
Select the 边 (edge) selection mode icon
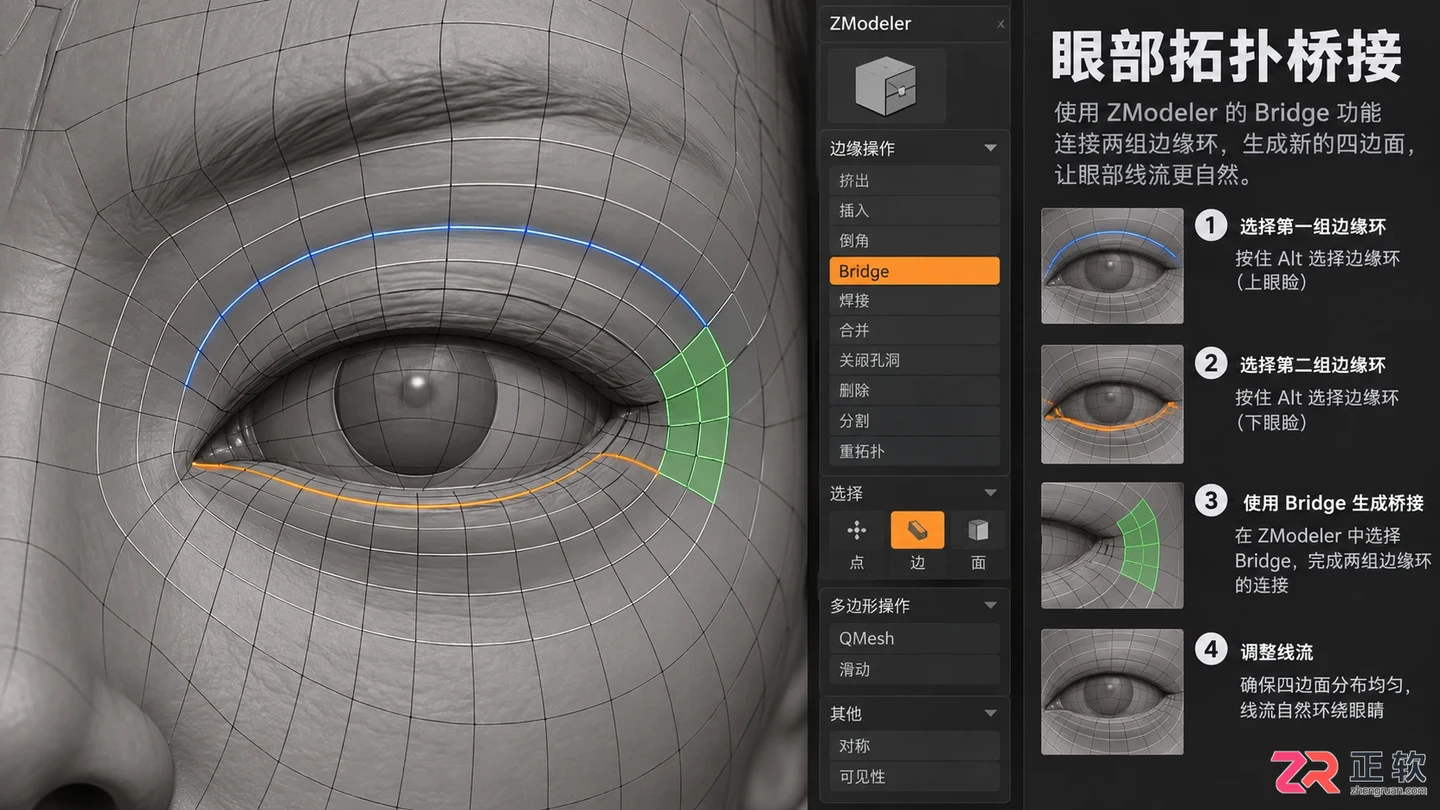pyautogui.click(x=917, y=530)
